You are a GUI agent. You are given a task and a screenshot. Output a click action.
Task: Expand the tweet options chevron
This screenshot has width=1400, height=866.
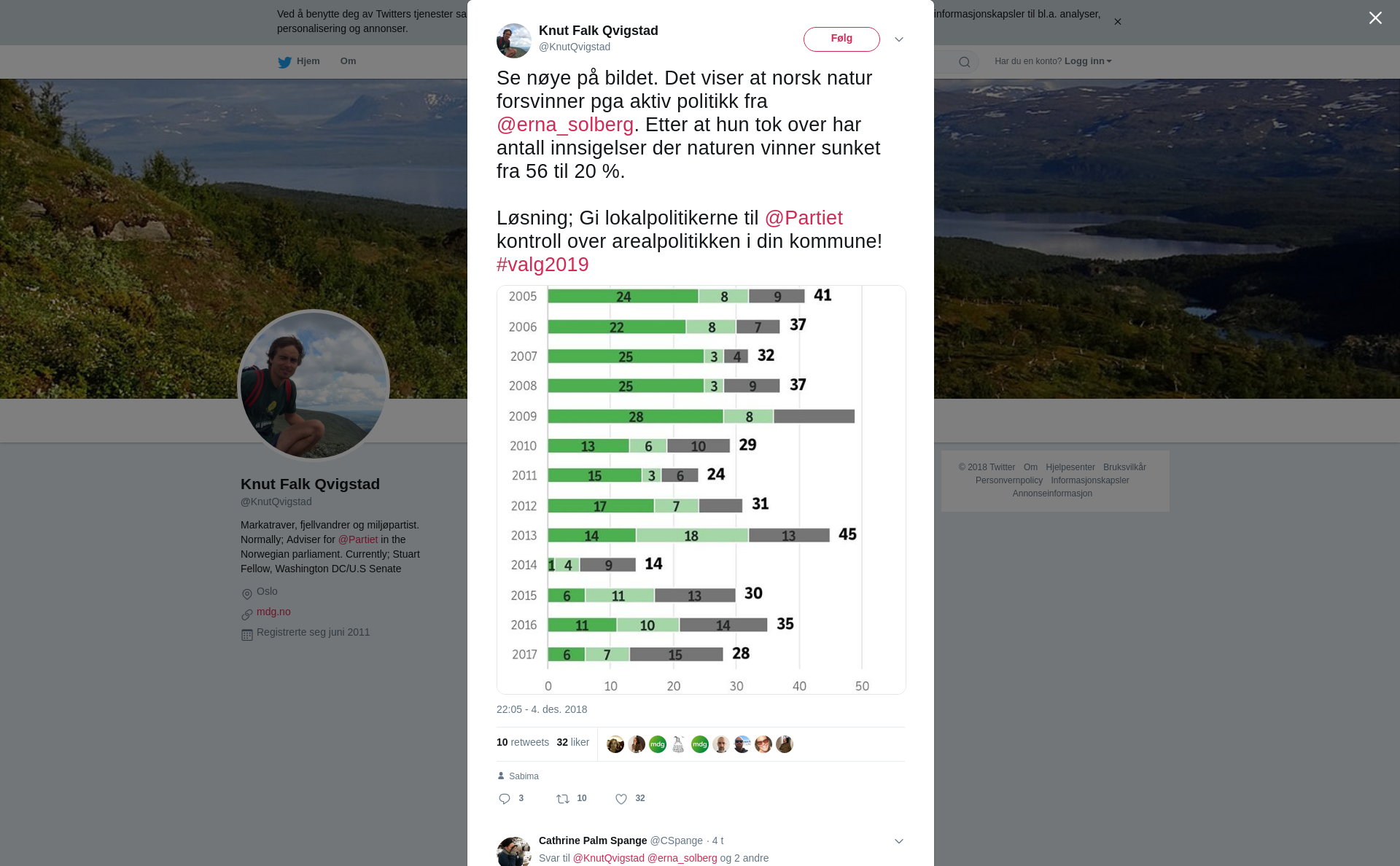click(899, 39)
